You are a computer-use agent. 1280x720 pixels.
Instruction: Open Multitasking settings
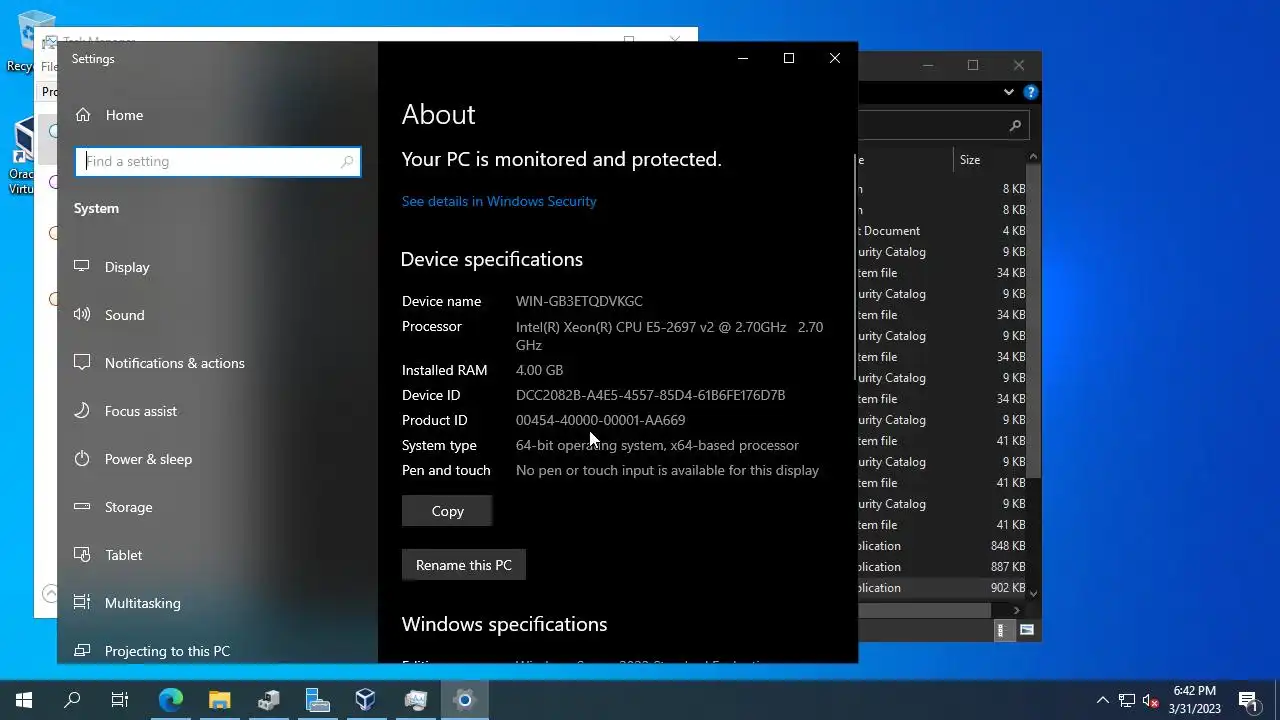click(142, 603)
